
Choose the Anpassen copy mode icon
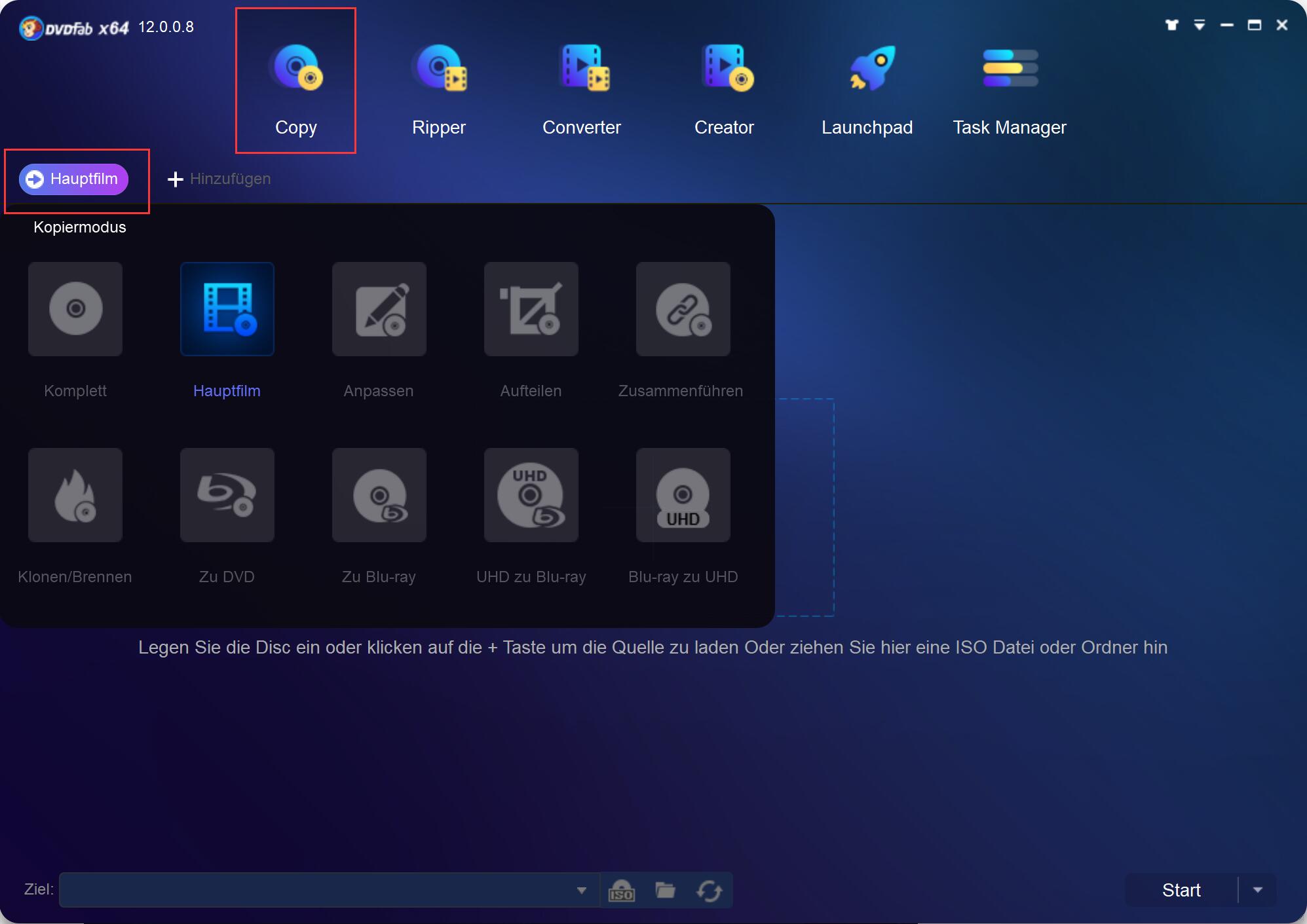tap(379, 309)
